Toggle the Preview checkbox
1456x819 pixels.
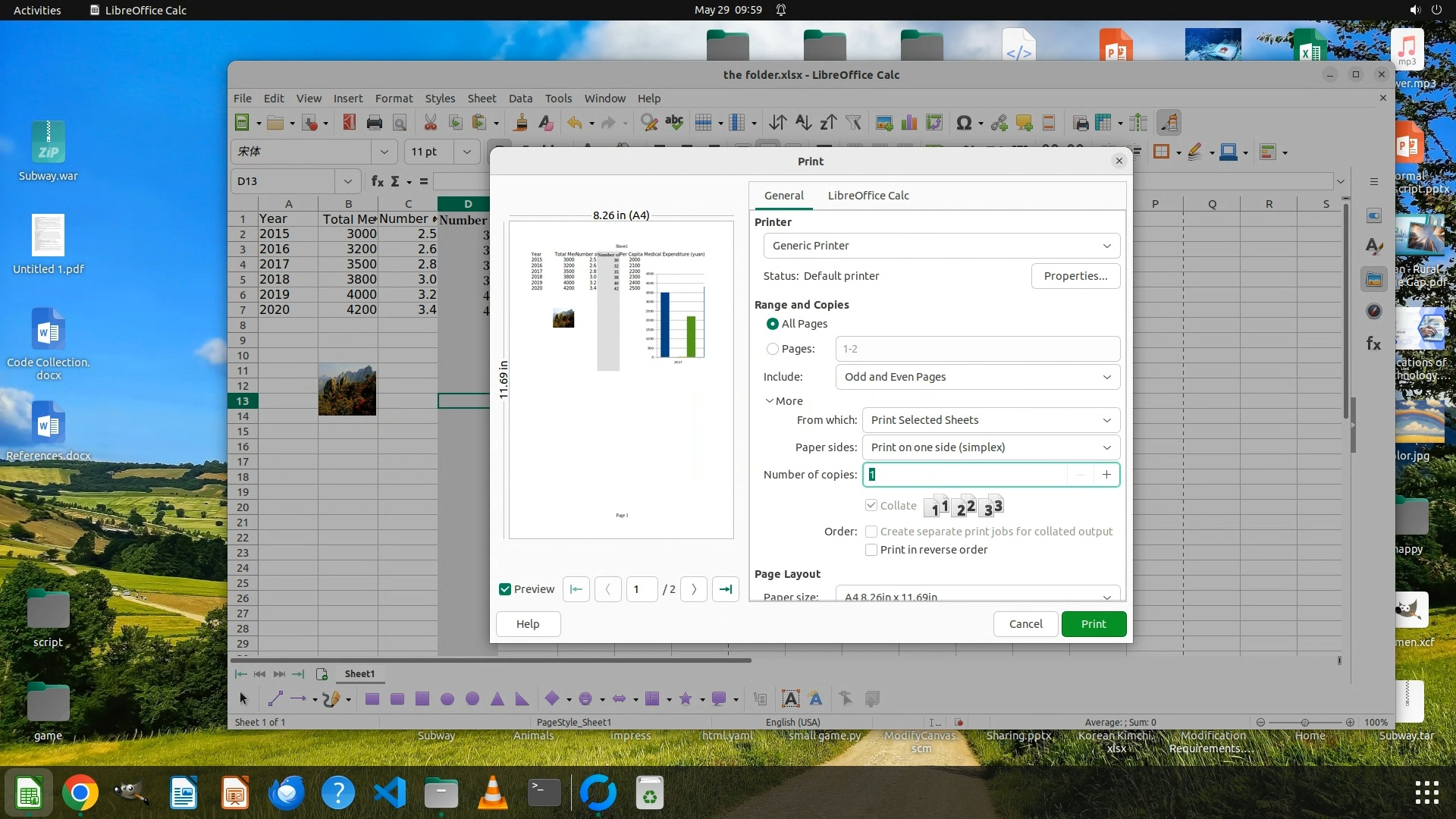(x=505, y=589)
